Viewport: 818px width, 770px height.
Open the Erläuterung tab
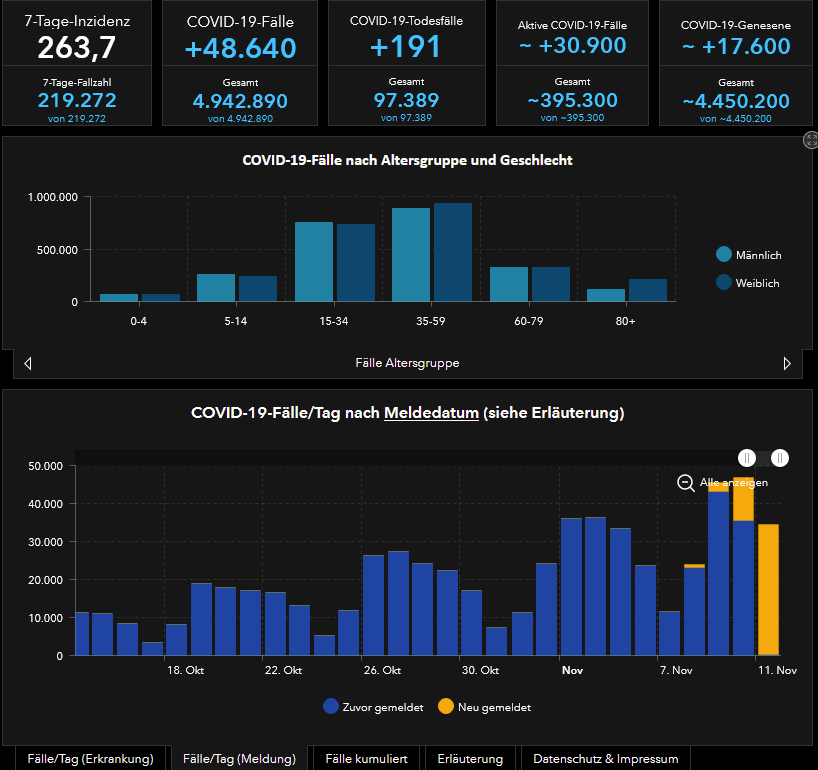click(x=470, y=758)
